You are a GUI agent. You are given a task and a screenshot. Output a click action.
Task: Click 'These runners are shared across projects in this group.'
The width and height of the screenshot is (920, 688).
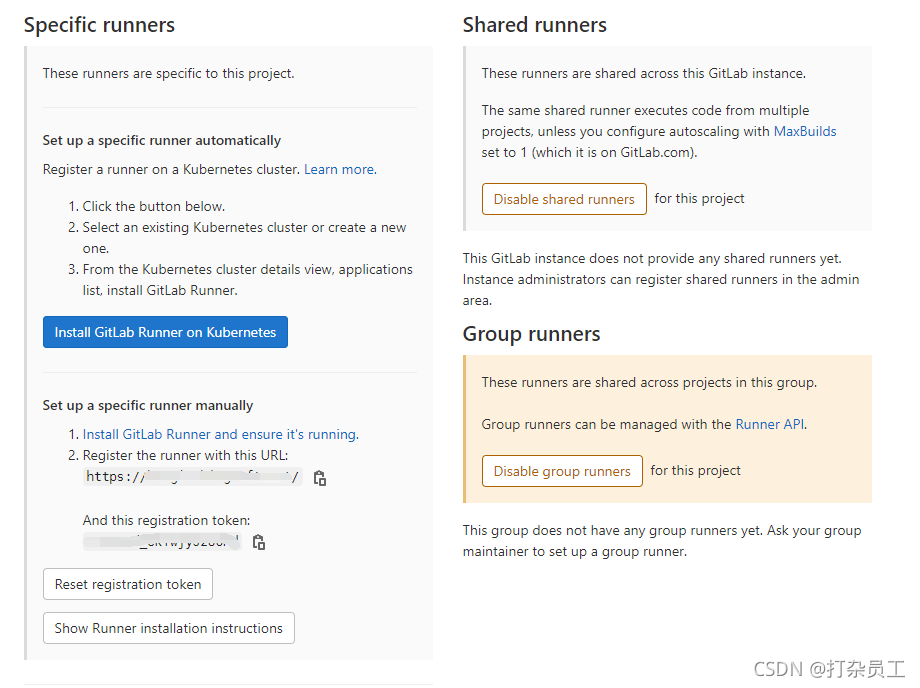pos(650,382)
